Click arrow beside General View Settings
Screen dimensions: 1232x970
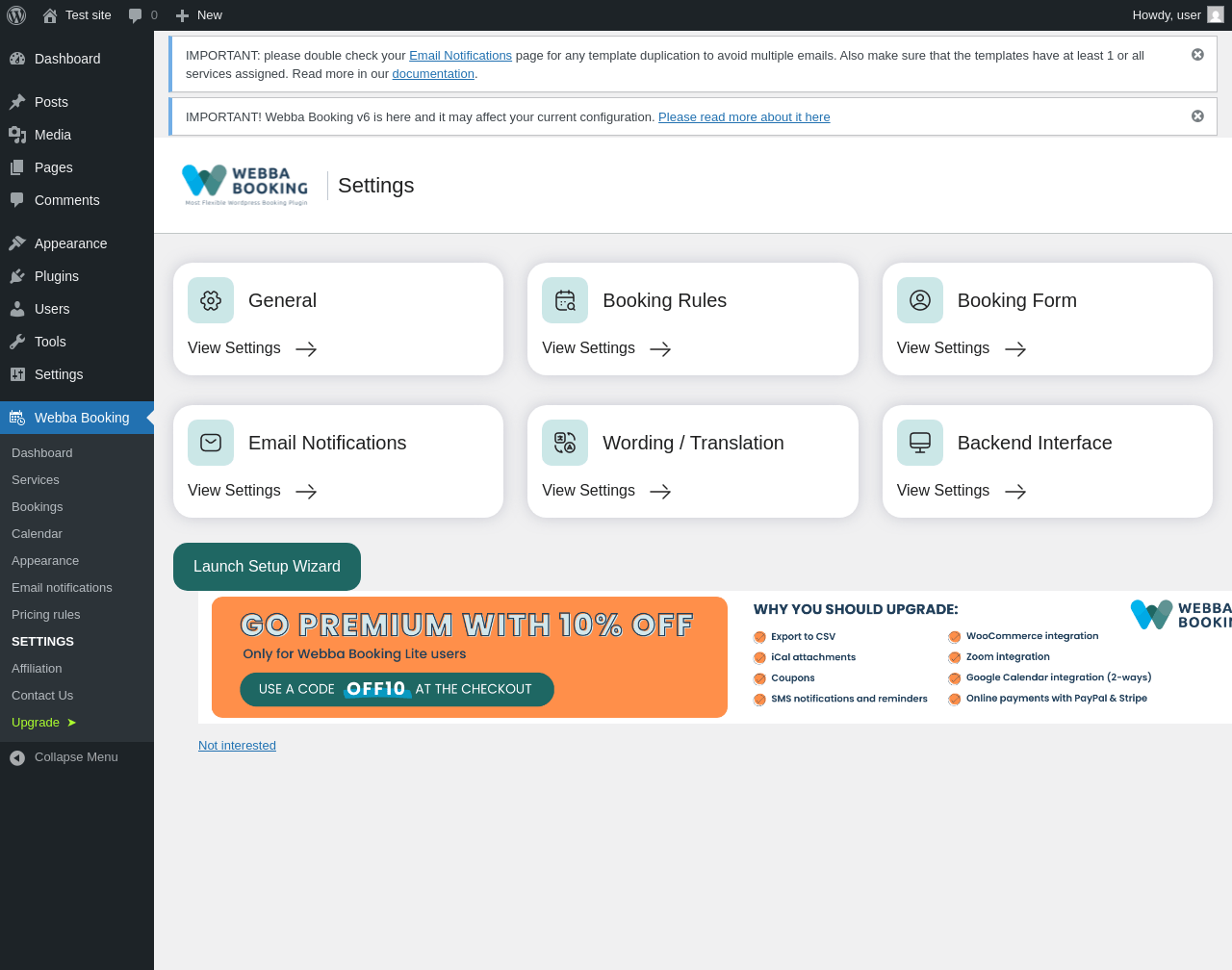306,349
